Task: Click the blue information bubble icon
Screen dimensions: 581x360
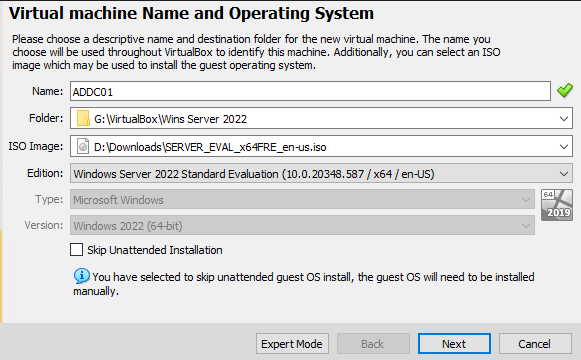Action: 82,276
